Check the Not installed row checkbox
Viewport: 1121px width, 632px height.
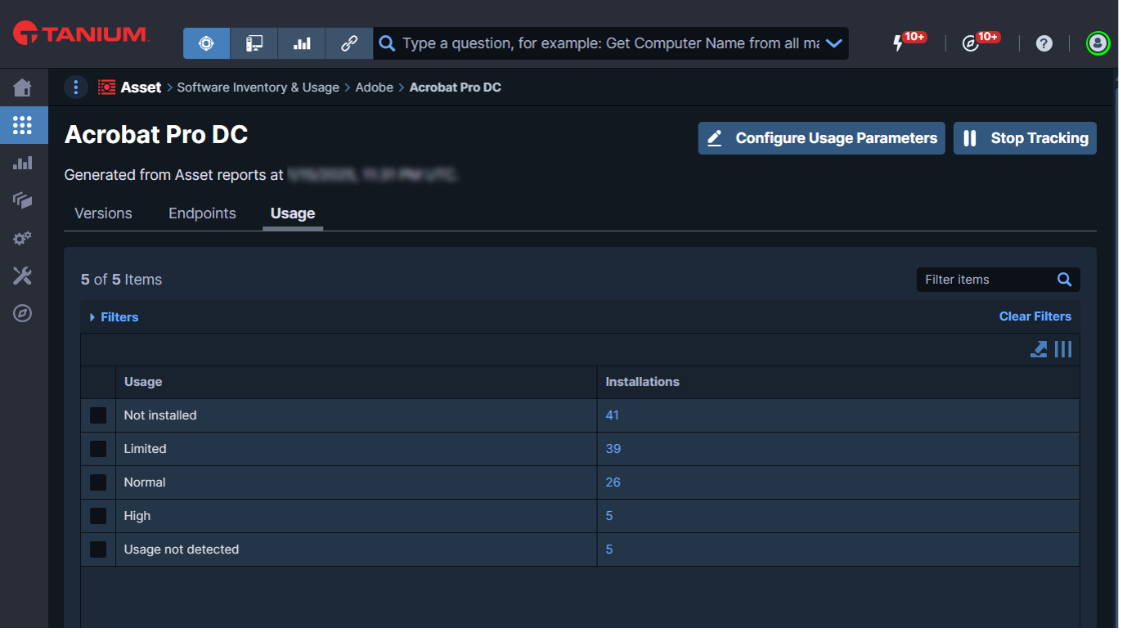98,415
